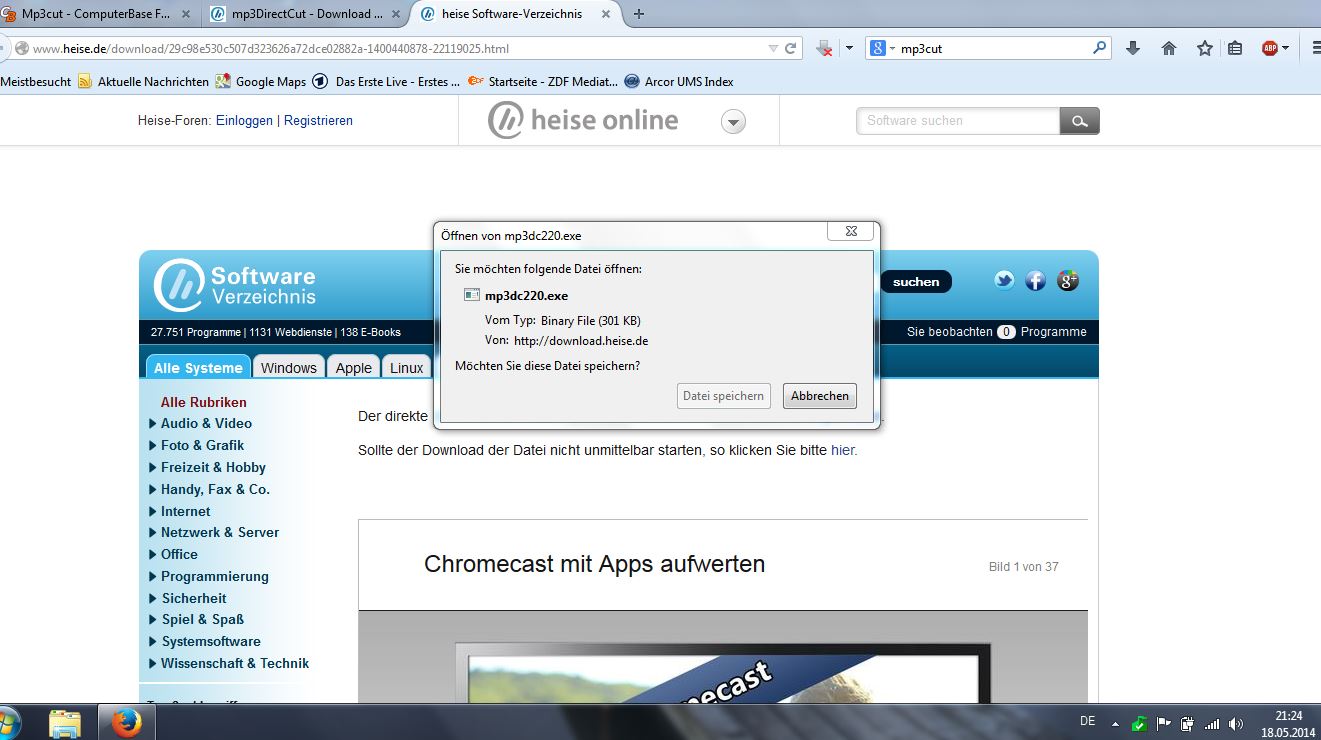The image size is (1321, 740).
Task: Click the Software Verzeichnis logo
Action: [x=235, y=285]
